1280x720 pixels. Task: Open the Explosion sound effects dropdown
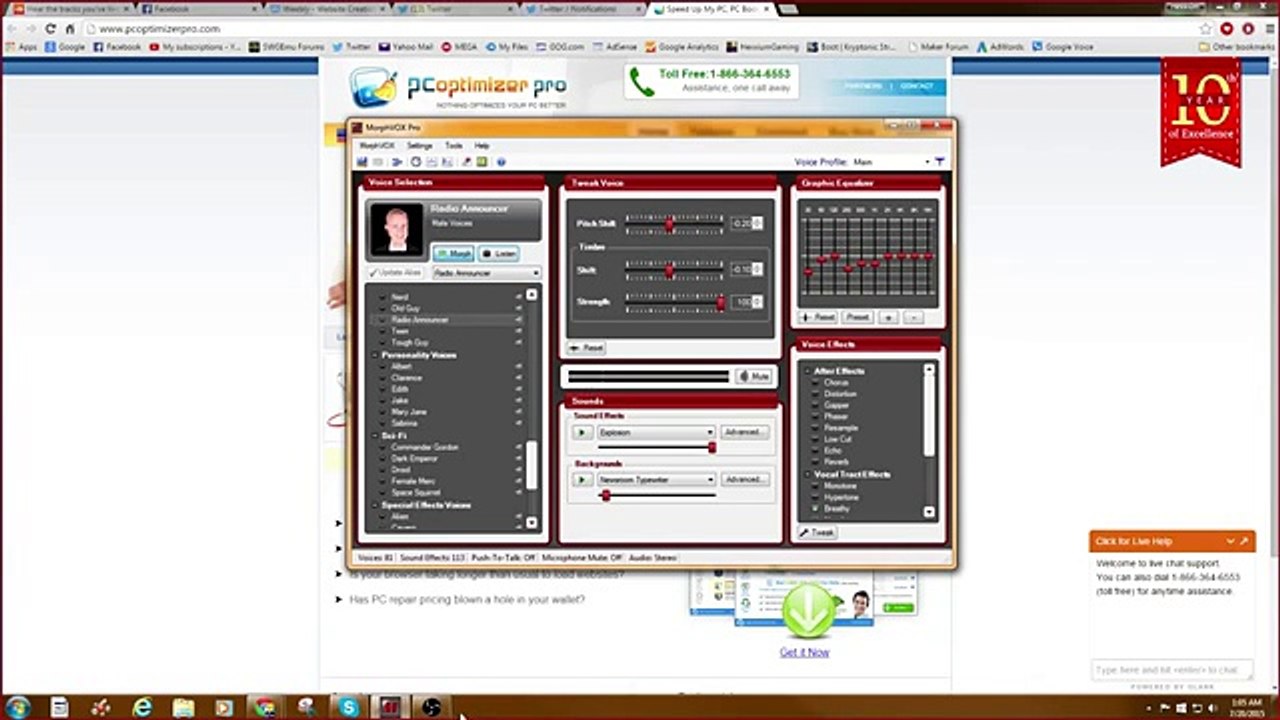pos(655,432)
